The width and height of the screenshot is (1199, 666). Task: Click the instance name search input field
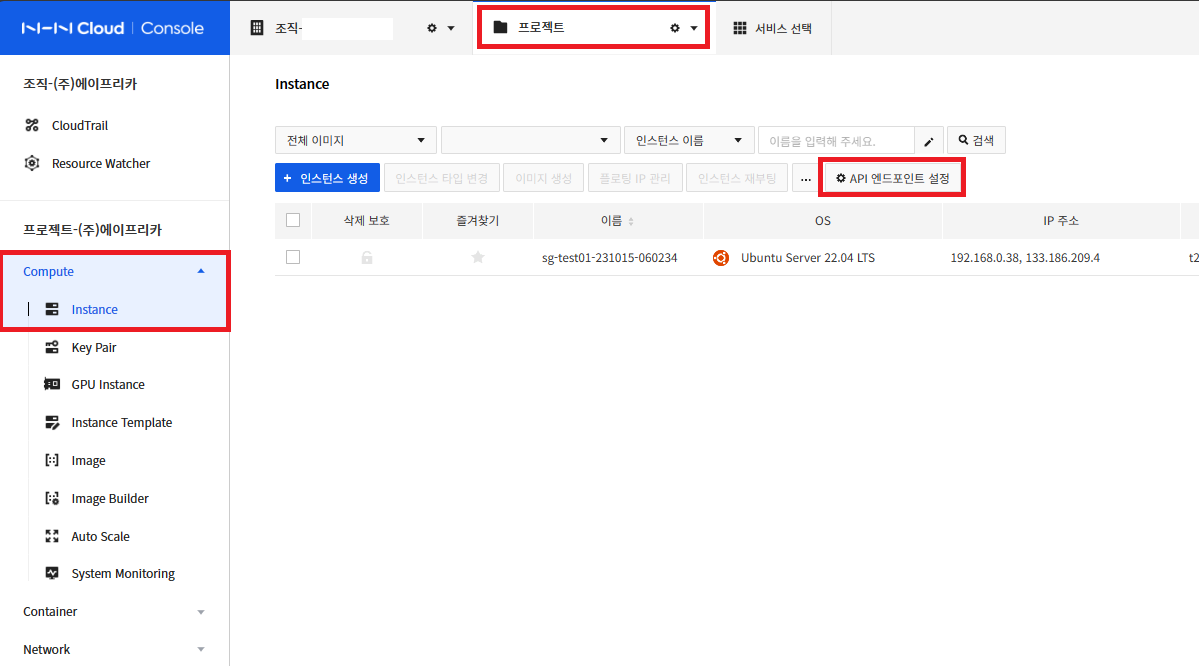pyautogui.click(x=837, y=140)
